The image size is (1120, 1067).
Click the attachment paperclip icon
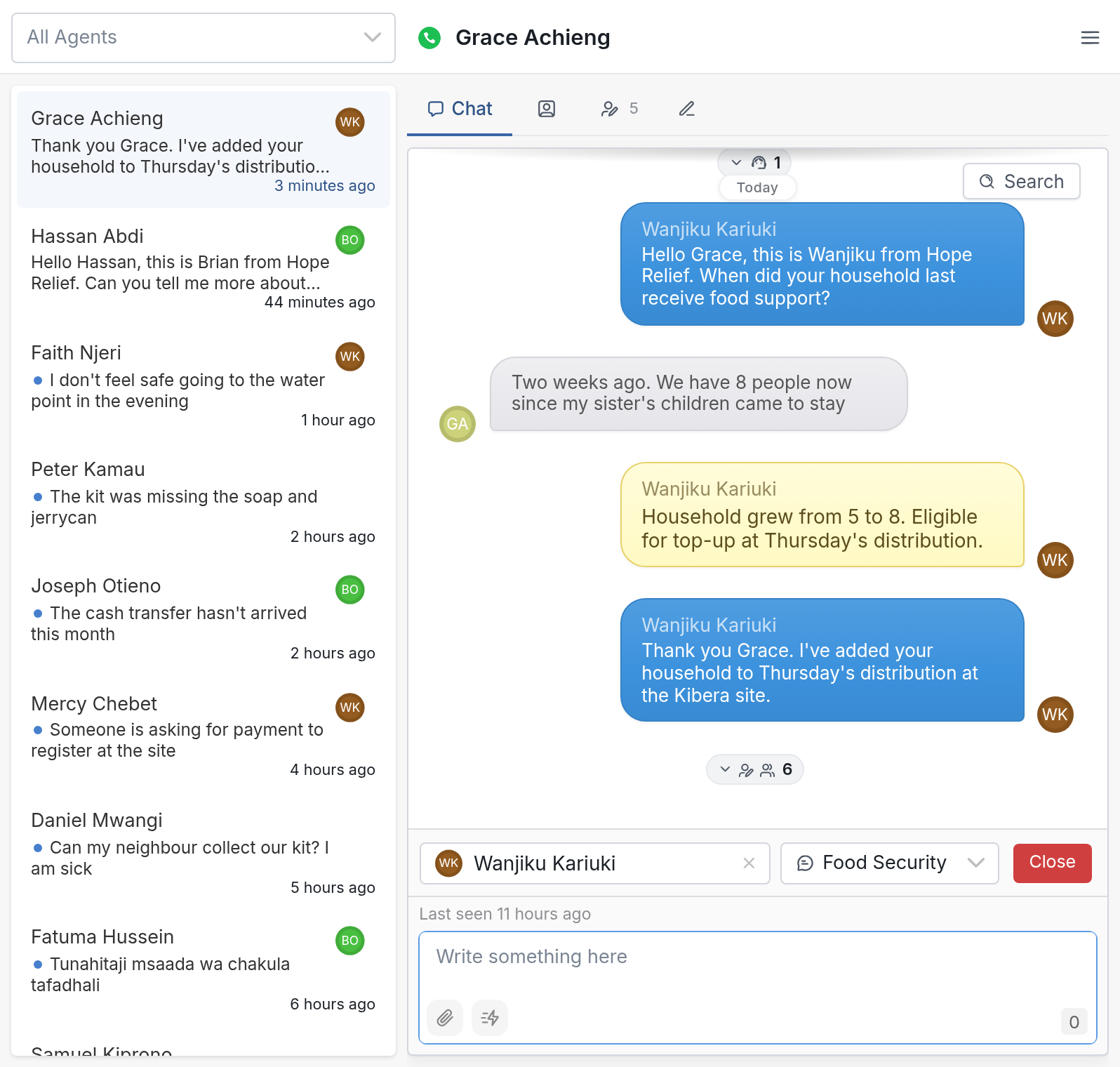click(445, 1018)
